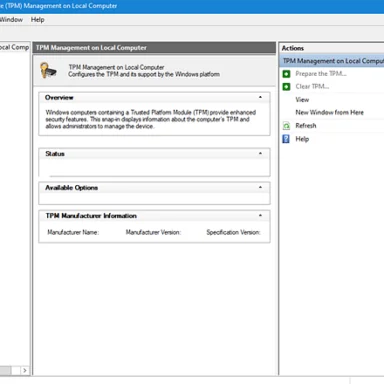The width and height of the screenshot is (384, 384).
Task: Click the Manufacturer Name label
Action: click(x=73, y=232)
